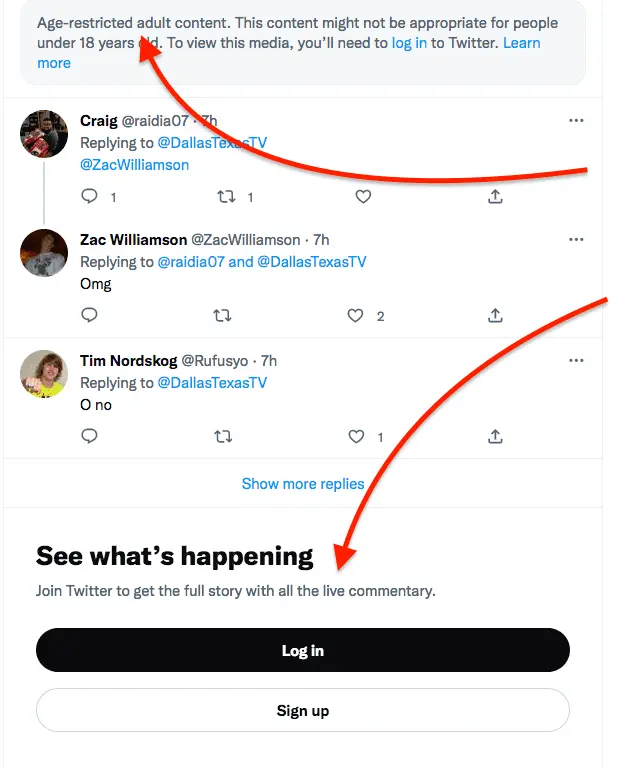Screen dimensions: 635x768
Task: Click the black Log in button
Action: [303, 651]
